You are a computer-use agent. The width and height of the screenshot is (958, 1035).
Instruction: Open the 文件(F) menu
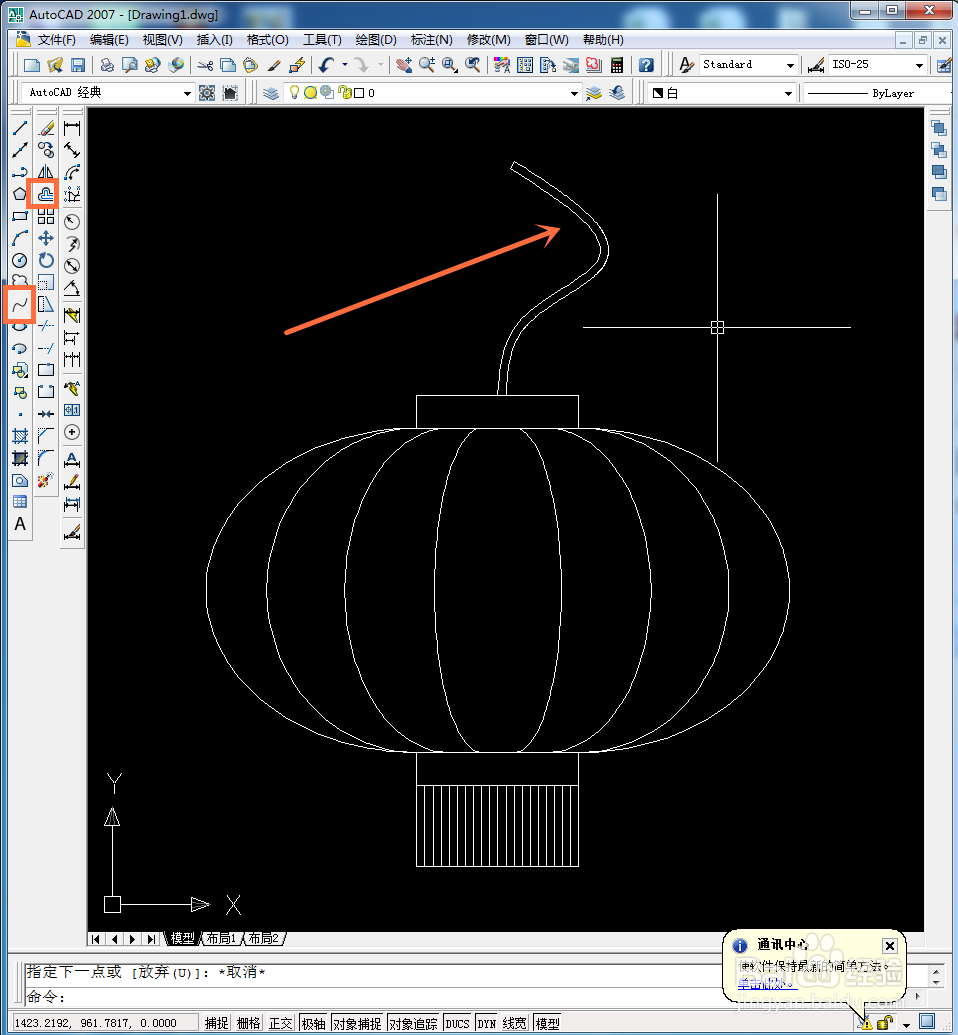click(56, 40)
